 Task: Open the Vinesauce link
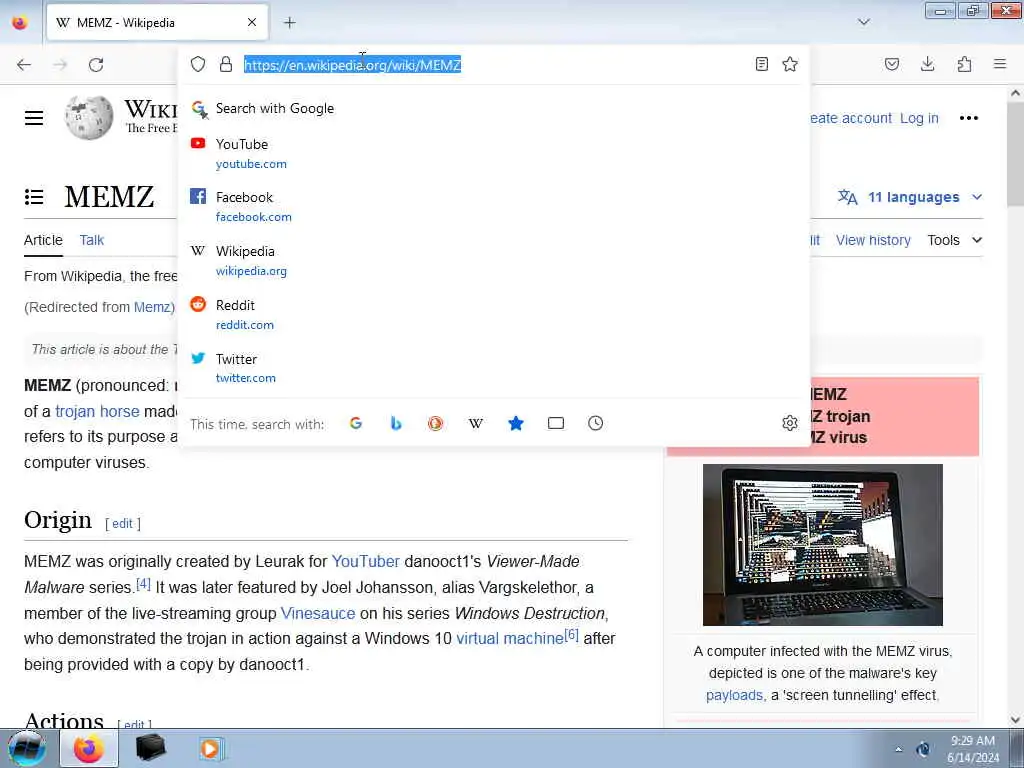pyautogui.click(x=318, y=613)
